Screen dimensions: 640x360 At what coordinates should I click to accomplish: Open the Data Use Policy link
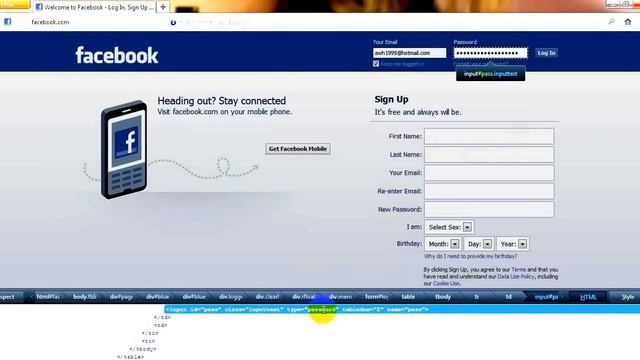click(516, 277)
